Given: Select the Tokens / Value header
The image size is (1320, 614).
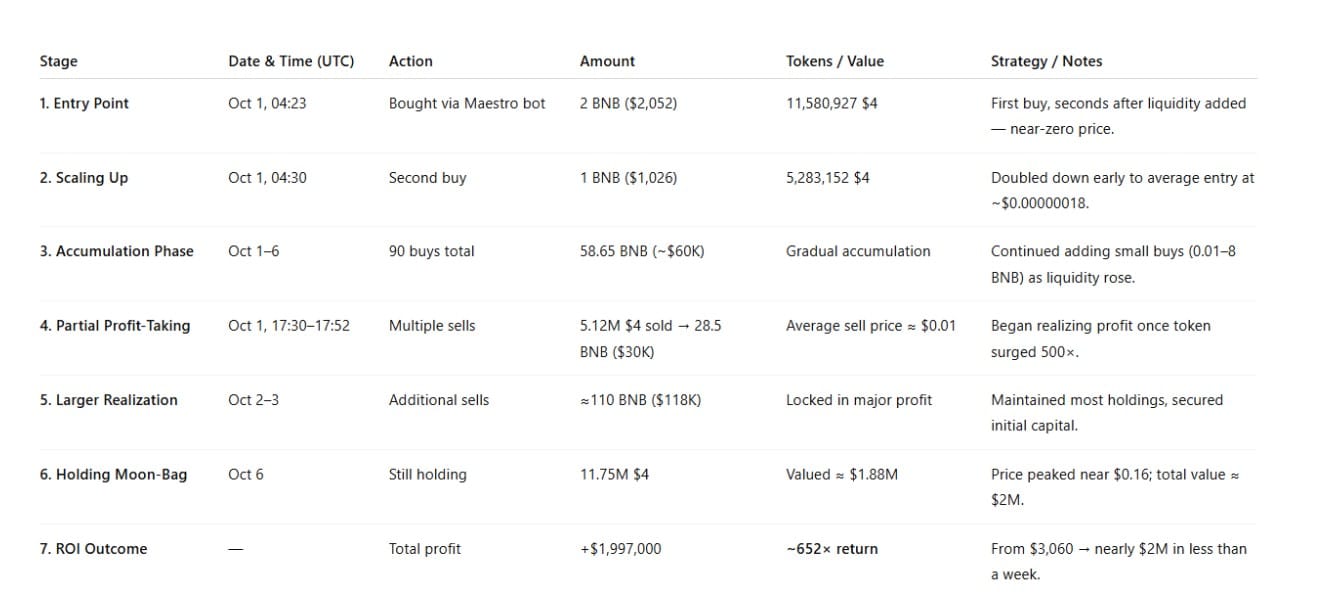Looking at the screenshot, I should (835, 61).
